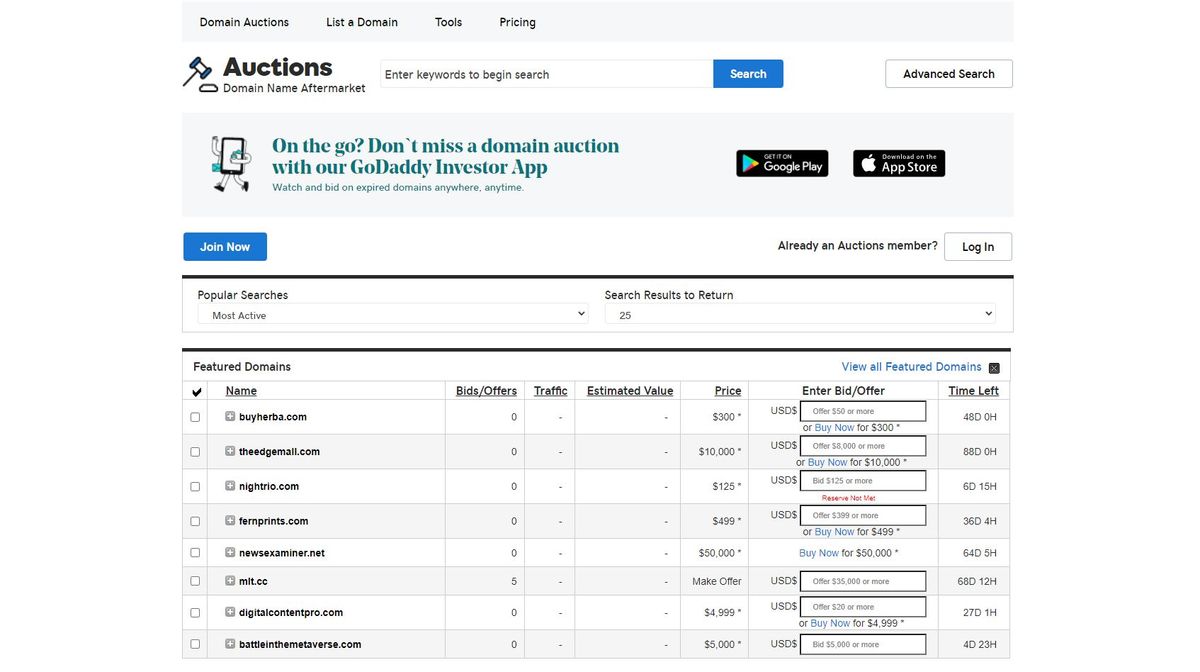Close the Featured Domains panel icon
Screen dimensions: 1200x672
tap(994, 368)
